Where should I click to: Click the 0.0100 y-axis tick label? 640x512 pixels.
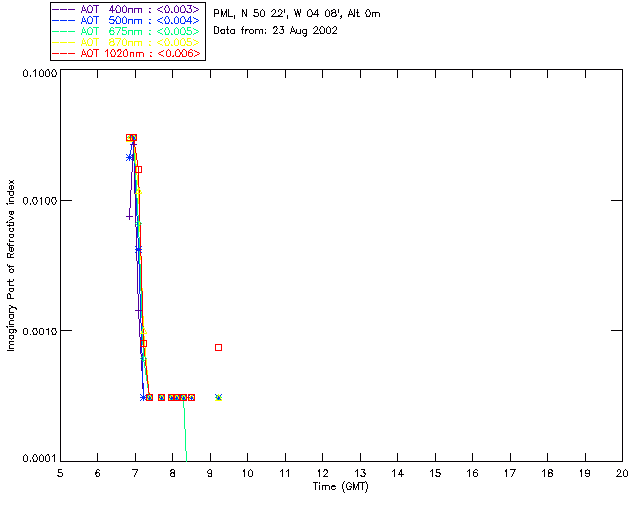pos(39,201)
